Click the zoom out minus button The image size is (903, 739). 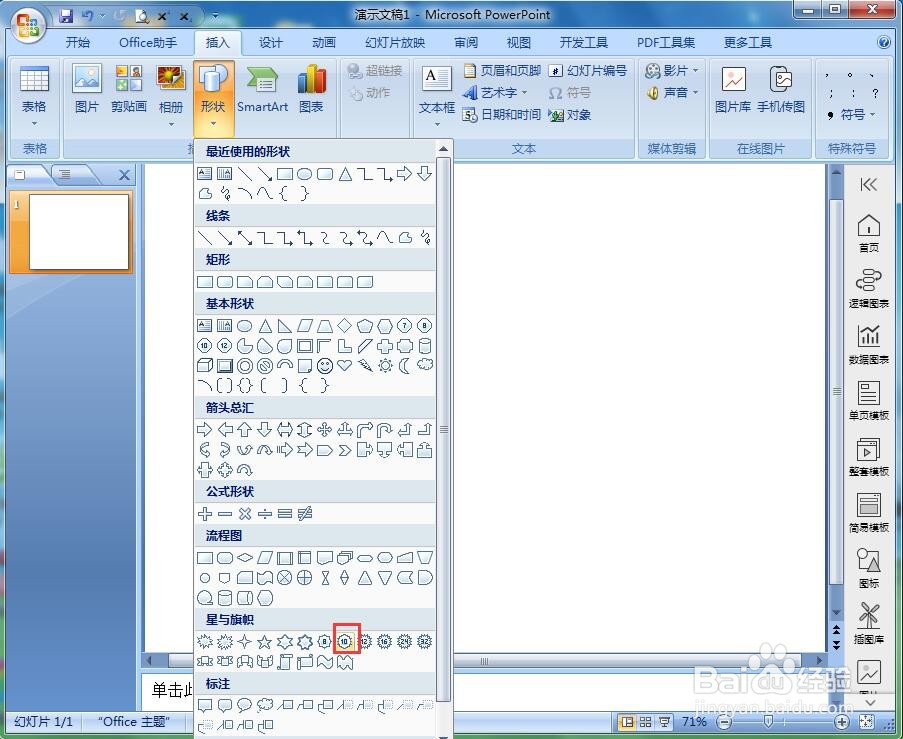click(x=725, y=722)
